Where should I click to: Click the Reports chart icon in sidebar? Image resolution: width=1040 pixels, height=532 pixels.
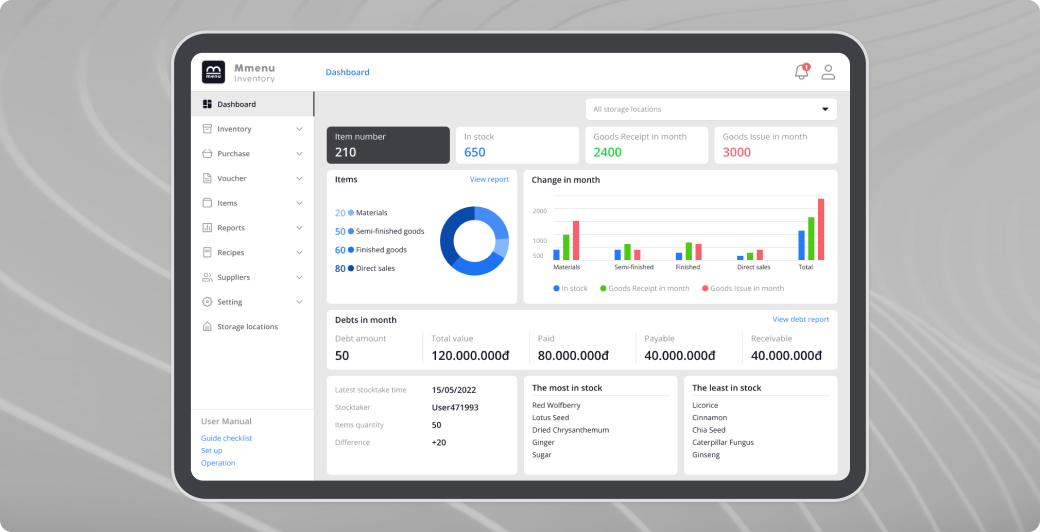207,228
